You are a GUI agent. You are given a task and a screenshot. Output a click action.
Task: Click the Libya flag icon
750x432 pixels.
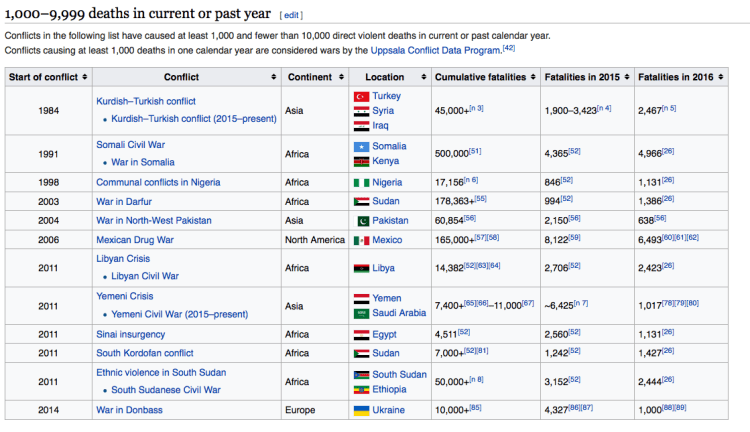[x=363, y=269]
